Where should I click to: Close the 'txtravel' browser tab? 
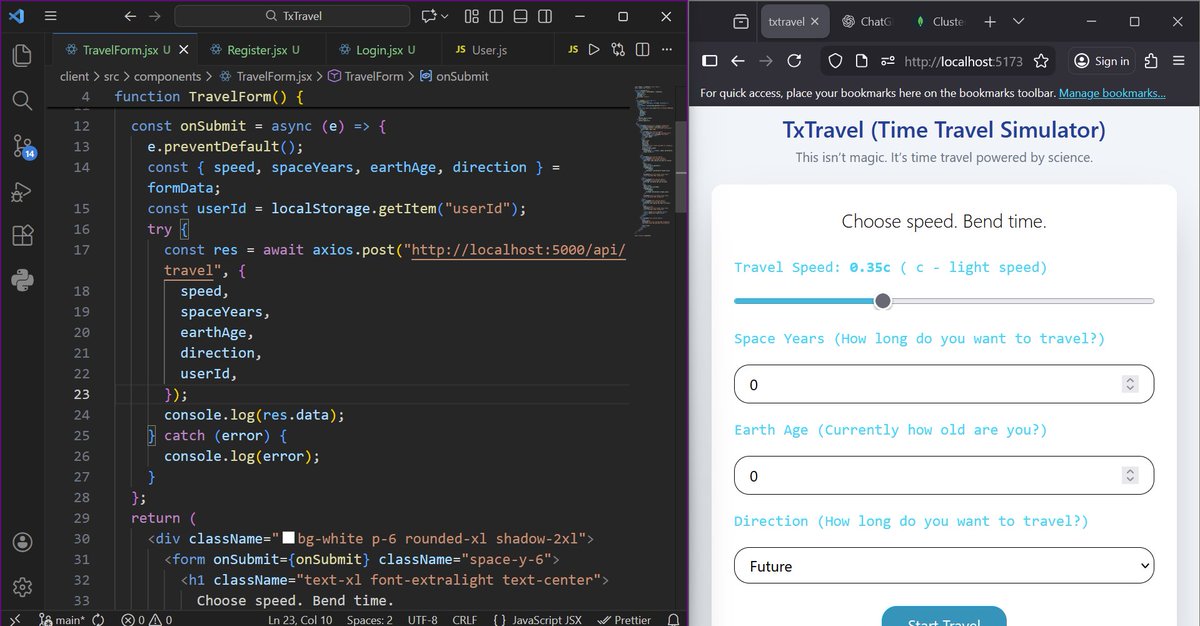coord(815,22)
